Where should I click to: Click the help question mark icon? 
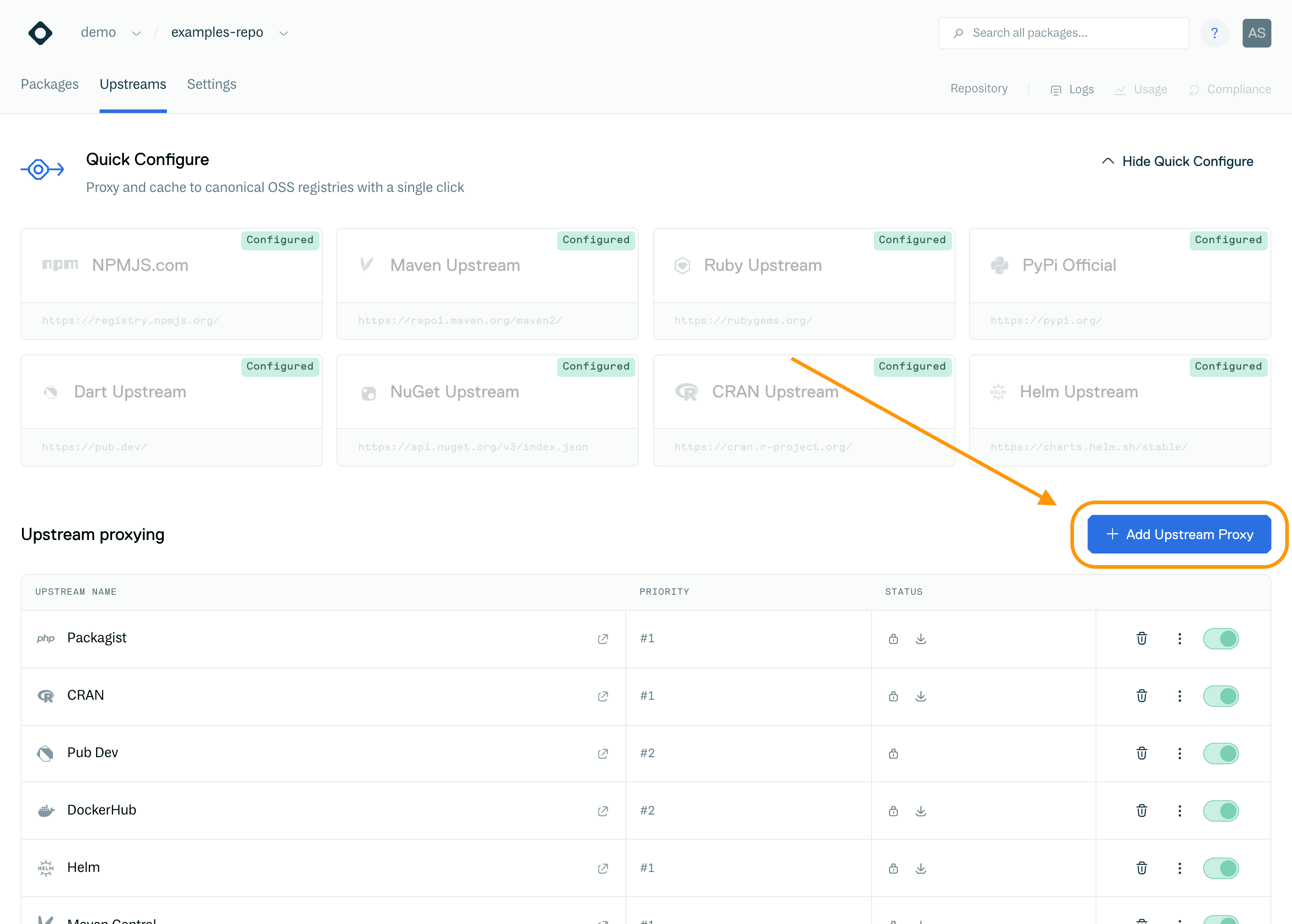coord(1214,33)
